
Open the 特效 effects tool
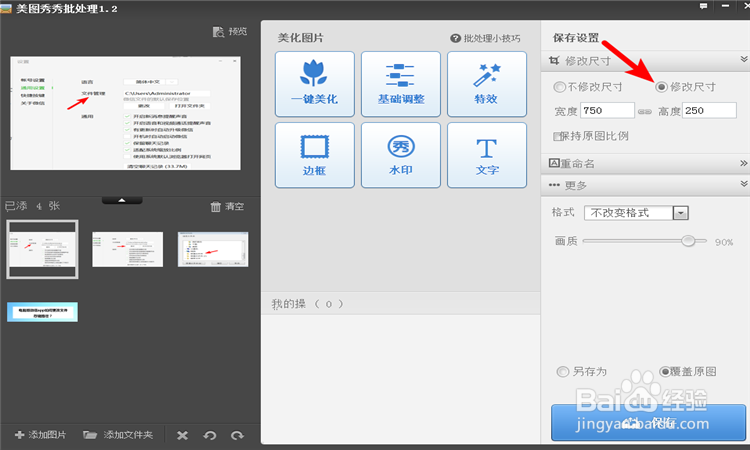tap(487, 84)
